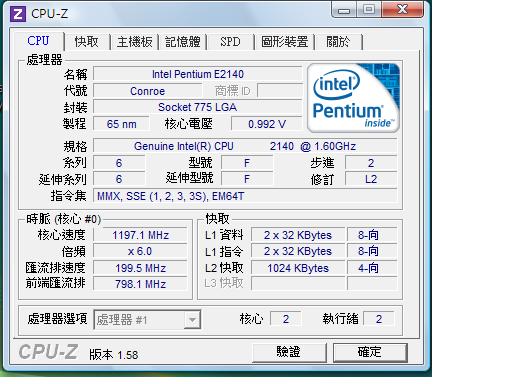Click the L2 快取 4-向 associativity value
Screen dimensions: 512x384
tap(372, 268)
